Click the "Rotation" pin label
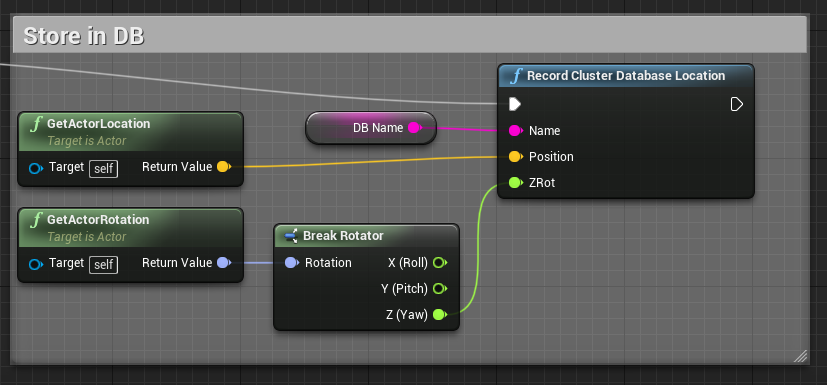This screenshot has width=827, height=385. point(328,263)
